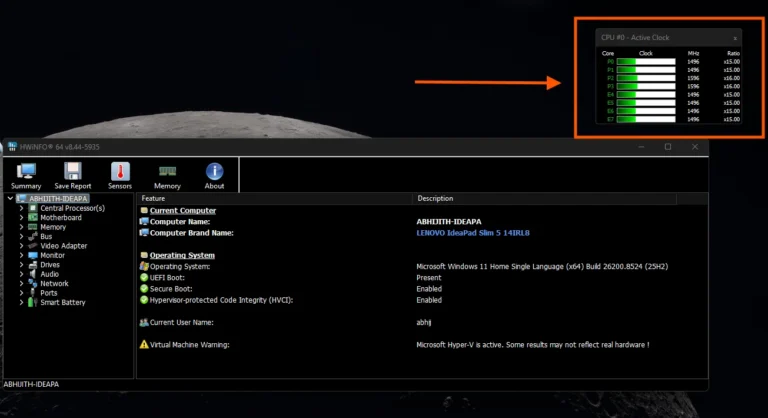Open the Sensors thermometer tool
This screenshot has height=418, width=768.
[120, 176]
